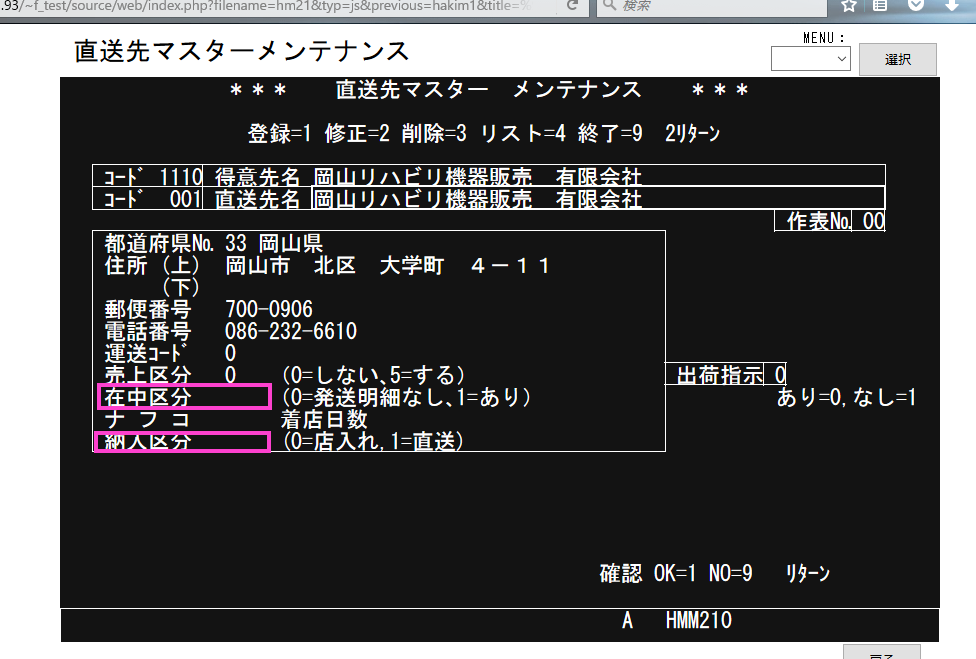Click the search magnifier icon

click(609, 5)
